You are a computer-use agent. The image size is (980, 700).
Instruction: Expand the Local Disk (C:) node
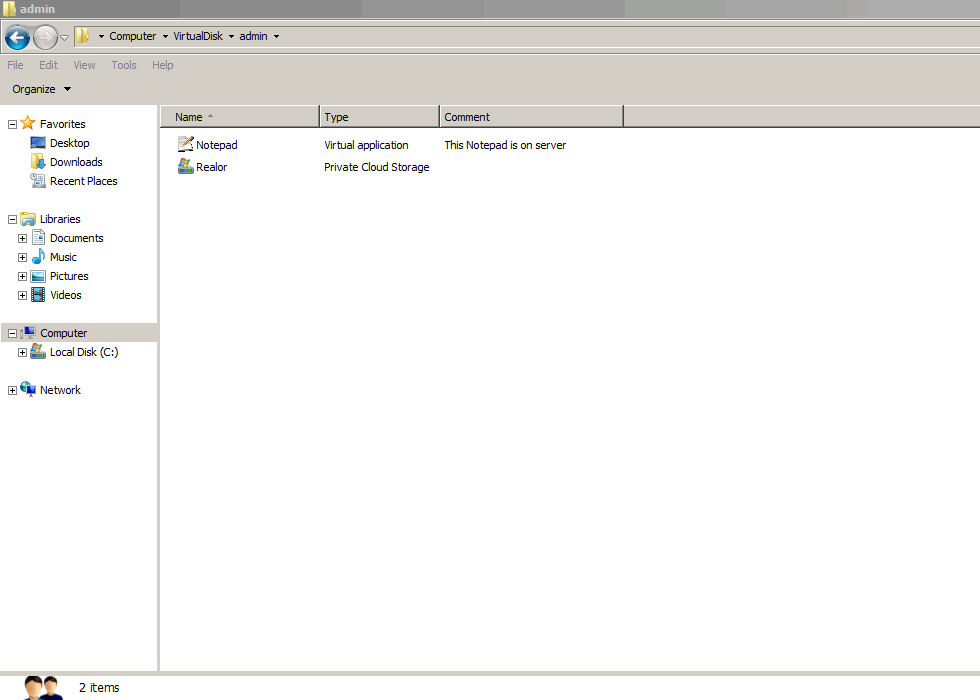coord(22,352)
